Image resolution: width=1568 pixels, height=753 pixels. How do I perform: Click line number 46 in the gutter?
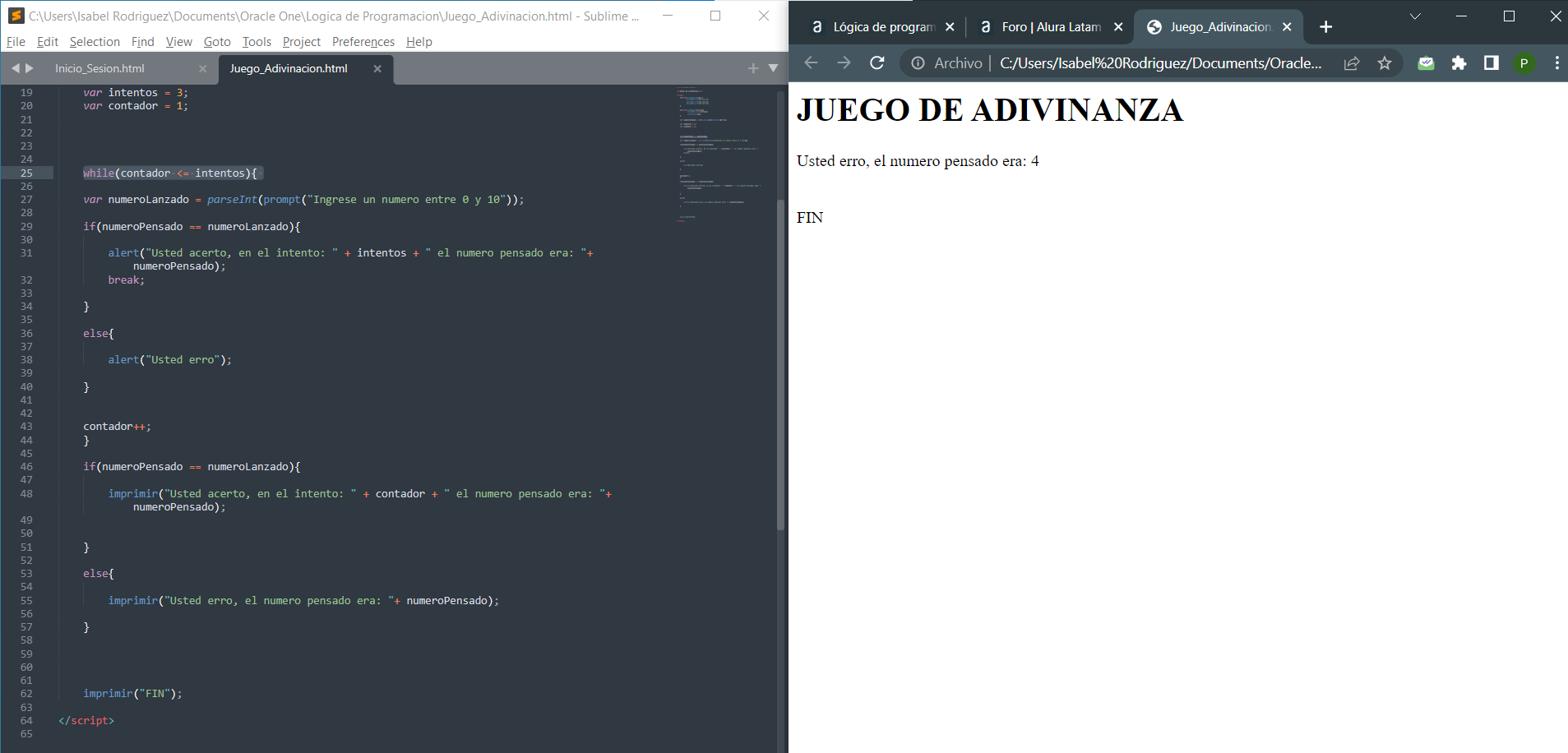coord(26,466)
